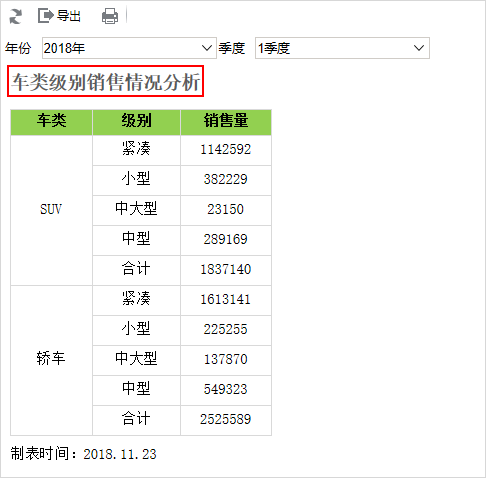
Task: Open the 年份 dropdown arrow
Action: click(x=207, y=48)
